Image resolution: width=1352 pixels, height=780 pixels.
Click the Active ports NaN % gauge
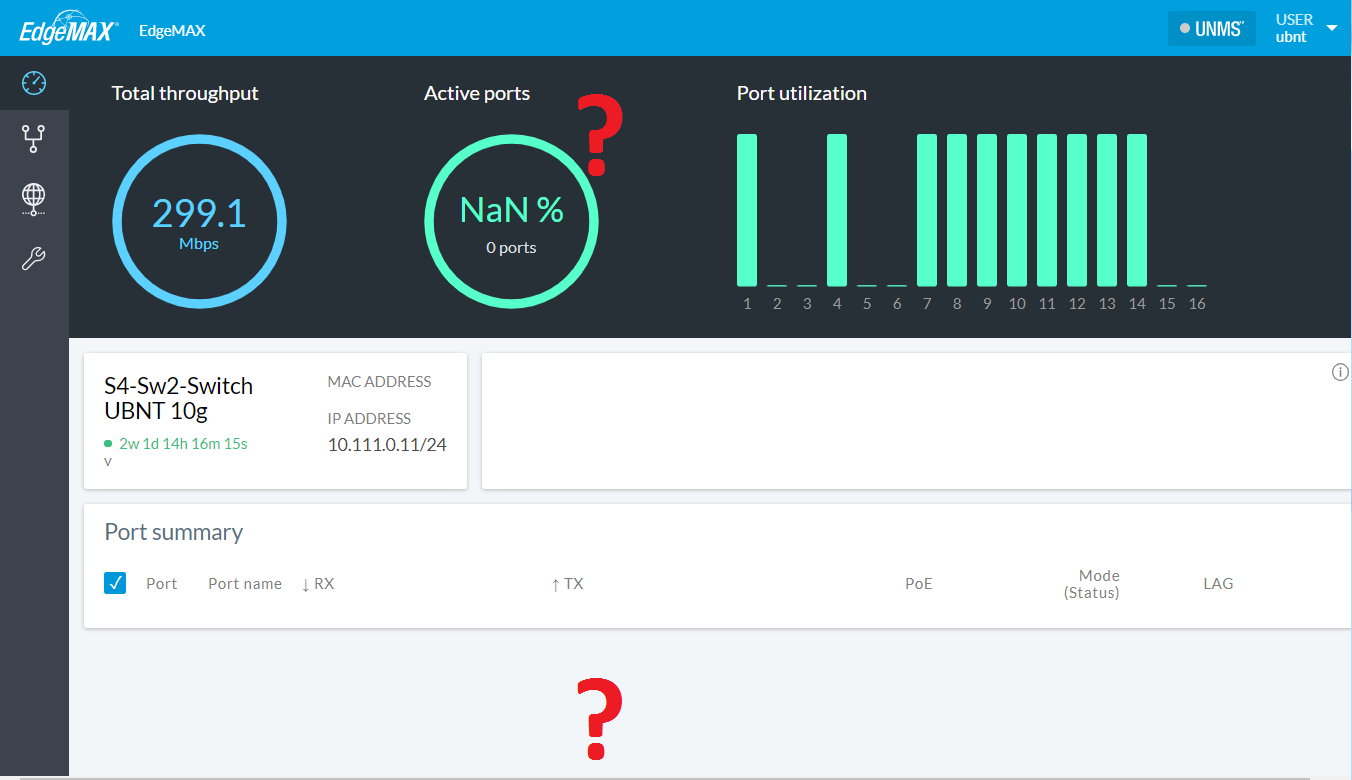(511, 222)
